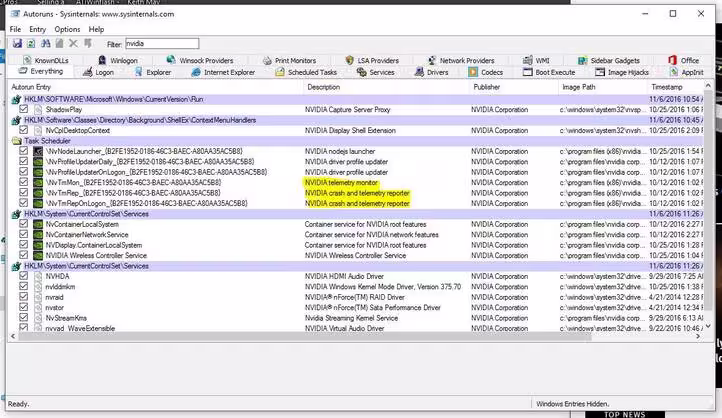Switch to the Winsock Providers tab
Screen dimensions: 722x418
pos(200,60)
